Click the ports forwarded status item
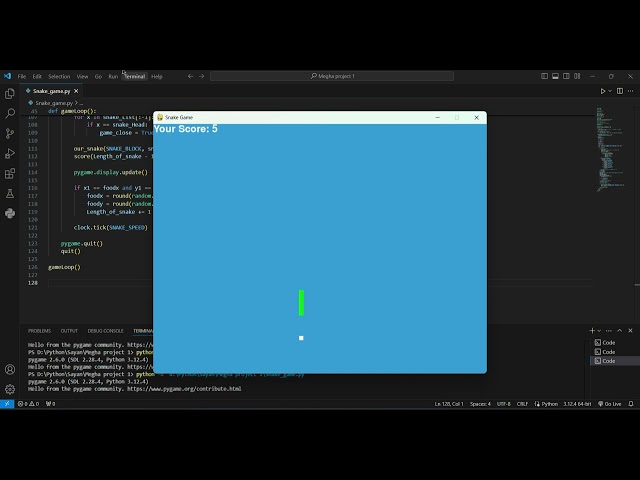Screen dimensions: 640x480 pyautogui.click(x=50, y=404)
